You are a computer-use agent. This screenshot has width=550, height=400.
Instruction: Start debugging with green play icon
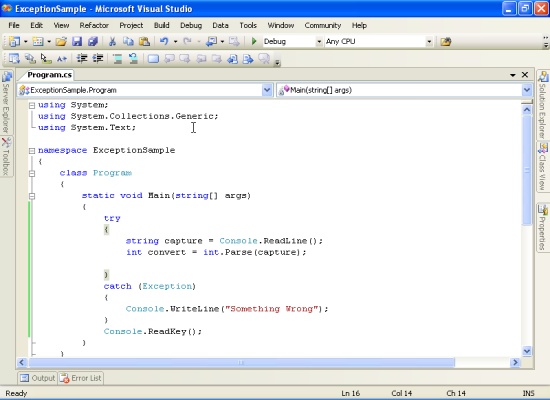coord(254,41)
